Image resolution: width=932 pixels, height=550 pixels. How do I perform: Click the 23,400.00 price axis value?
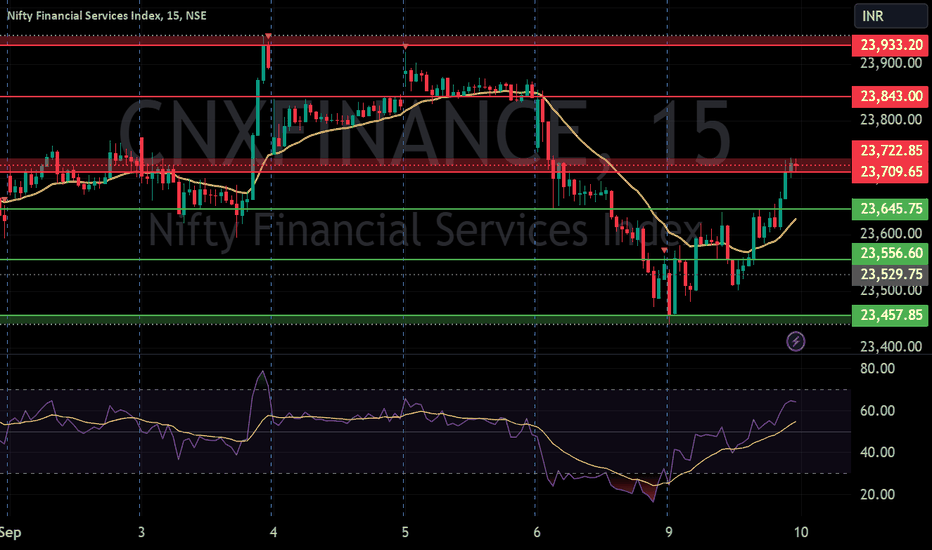[x=891, y=347]
